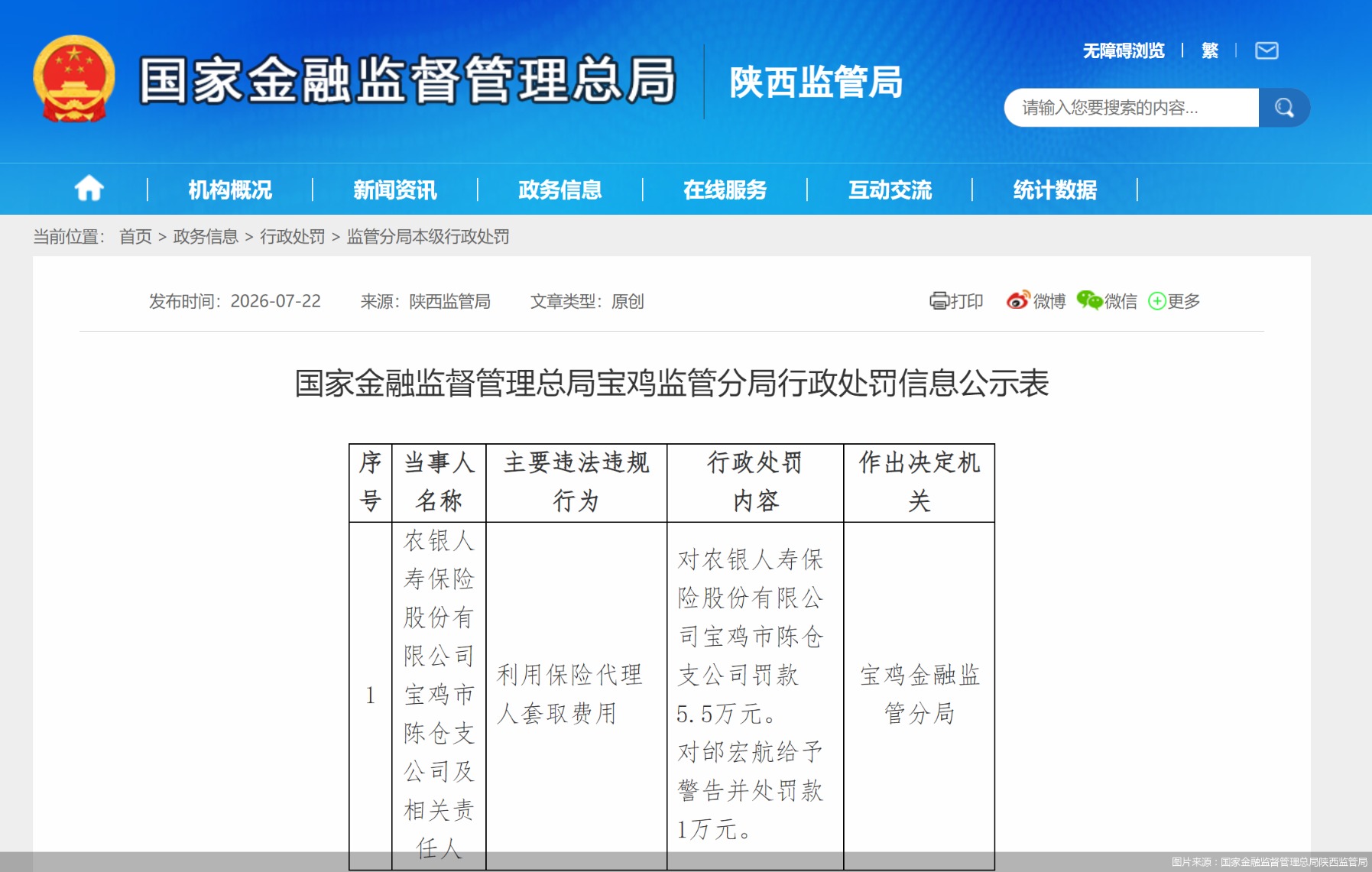The height and width of the screenshot is (872, 1372).
Task: Click table header 主要违法违规行为
Action: click(x=576, y=482)
